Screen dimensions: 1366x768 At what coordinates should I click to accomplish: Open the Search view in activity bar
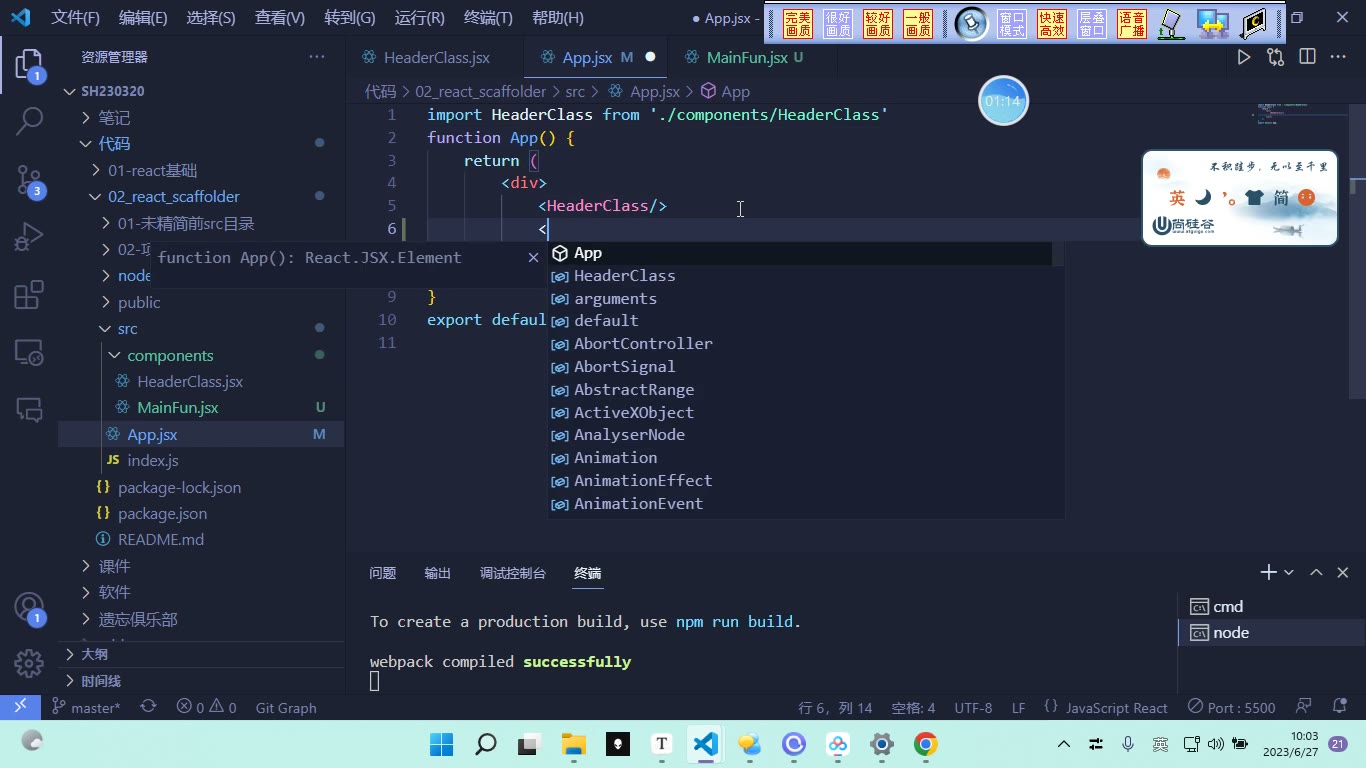click(x=29, y=121)
